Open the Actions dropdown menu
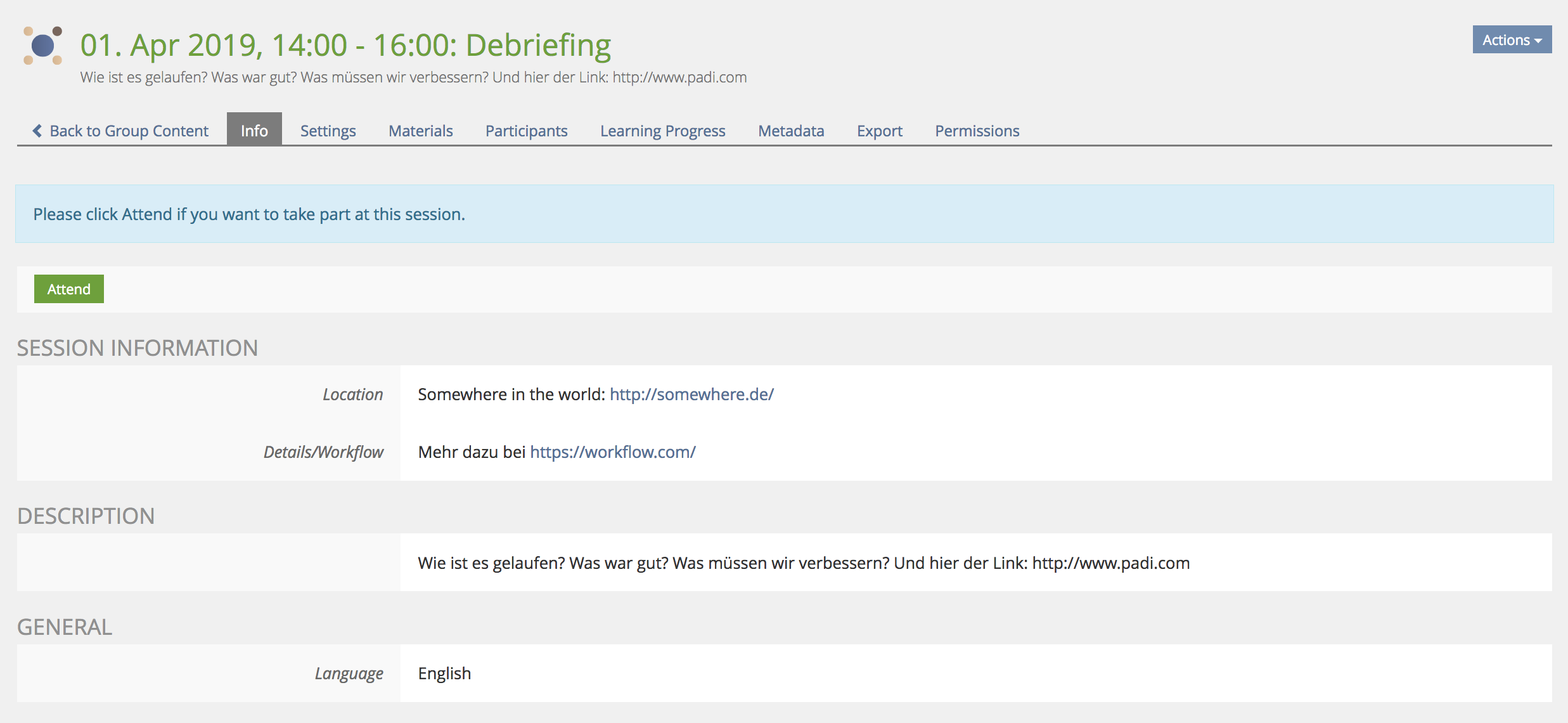1568x723 pixels. coord(1512,40)
